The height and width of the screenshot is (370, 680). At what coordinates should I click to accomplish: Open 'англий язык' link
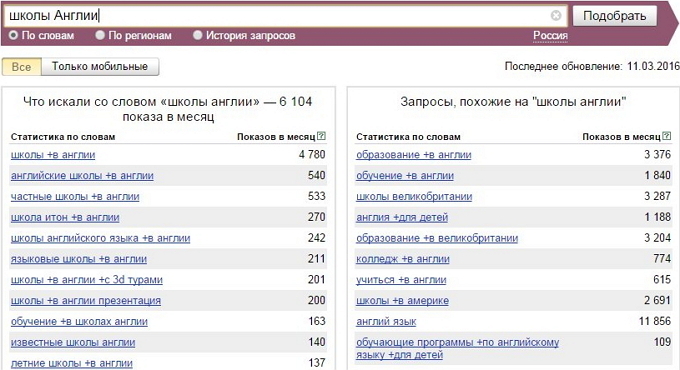[386, 321]
